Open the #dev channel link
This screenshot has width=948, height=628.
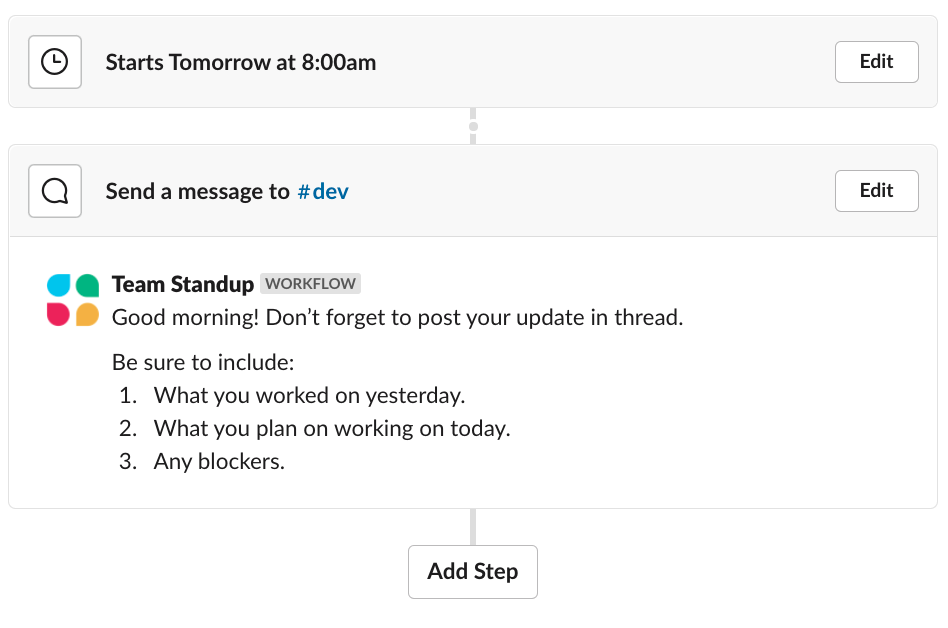[323, 191]
